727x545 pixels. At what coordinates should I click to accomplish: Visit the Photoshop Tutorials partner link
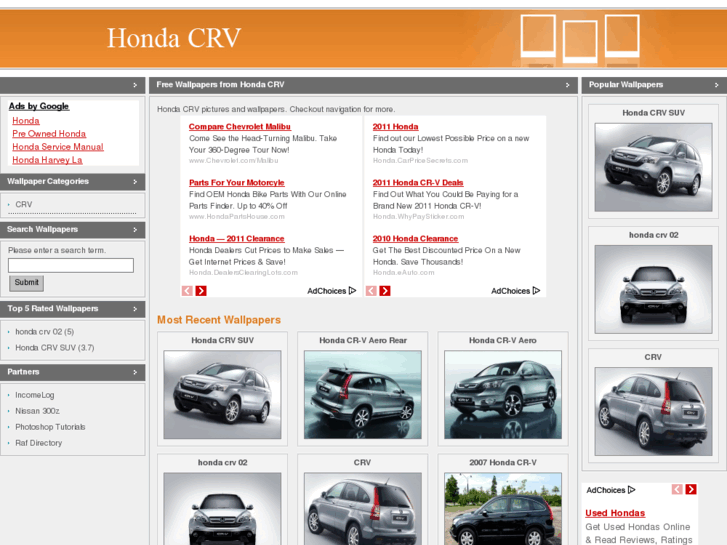pos(50,427)
